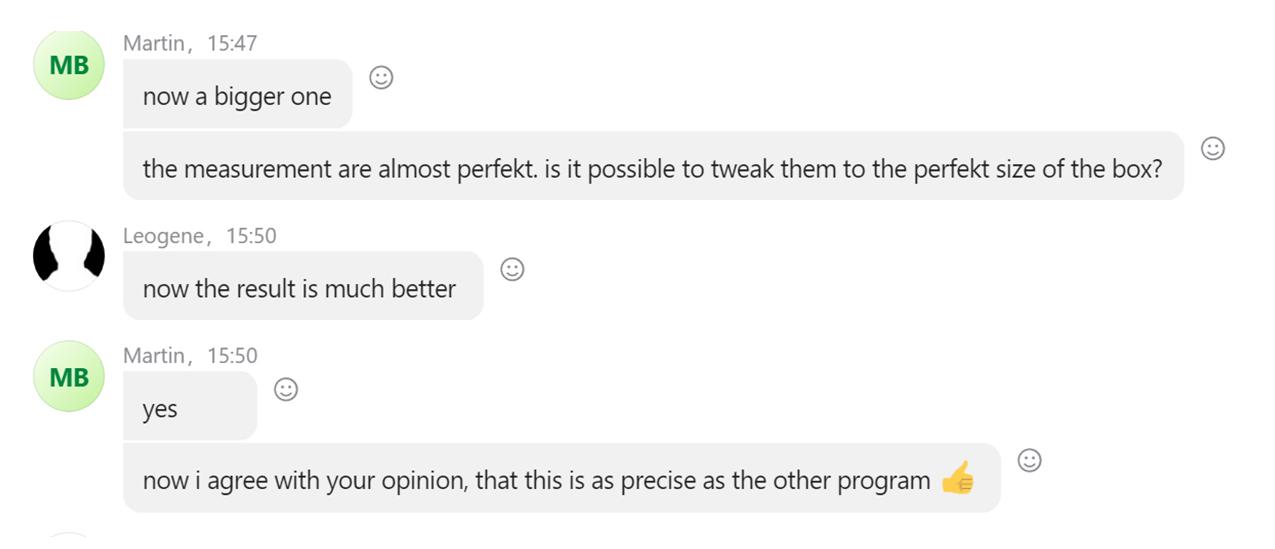Select the "now a bigger one" message bubble
The width and height of the screenshot is (1275, 549).
click(238, 94)
